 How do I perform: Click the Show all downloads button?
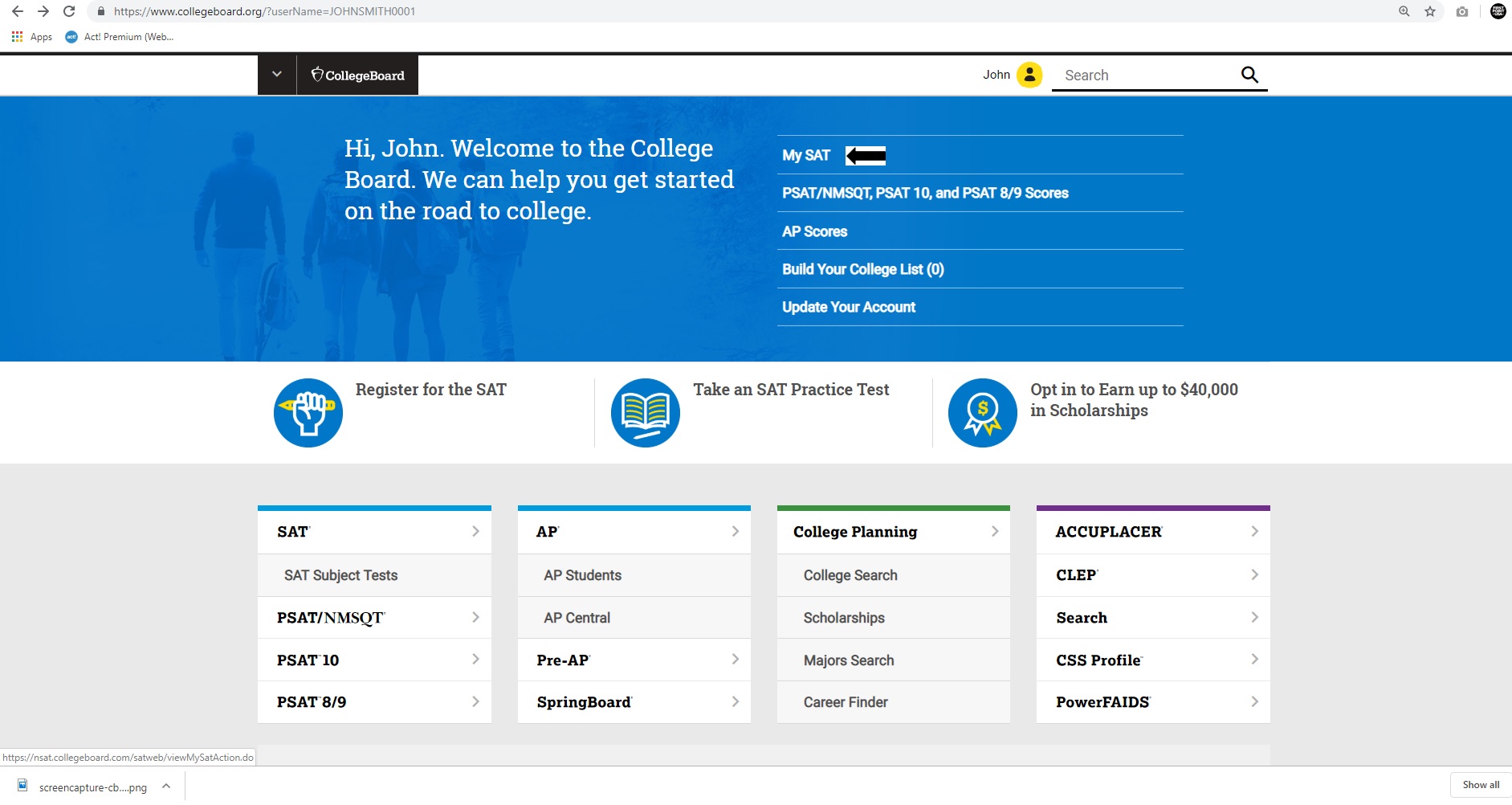pyautogui.click(x=1480, y=785)
